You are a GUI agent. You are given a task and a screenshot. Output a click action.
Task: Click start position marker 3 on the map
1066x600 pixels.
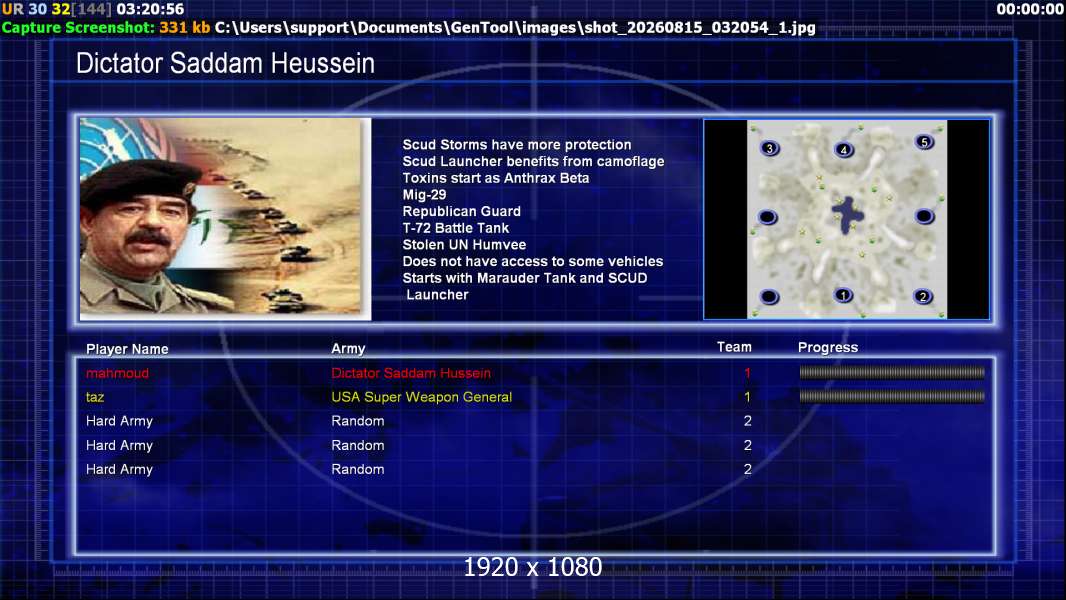click(x=770, y=148)
